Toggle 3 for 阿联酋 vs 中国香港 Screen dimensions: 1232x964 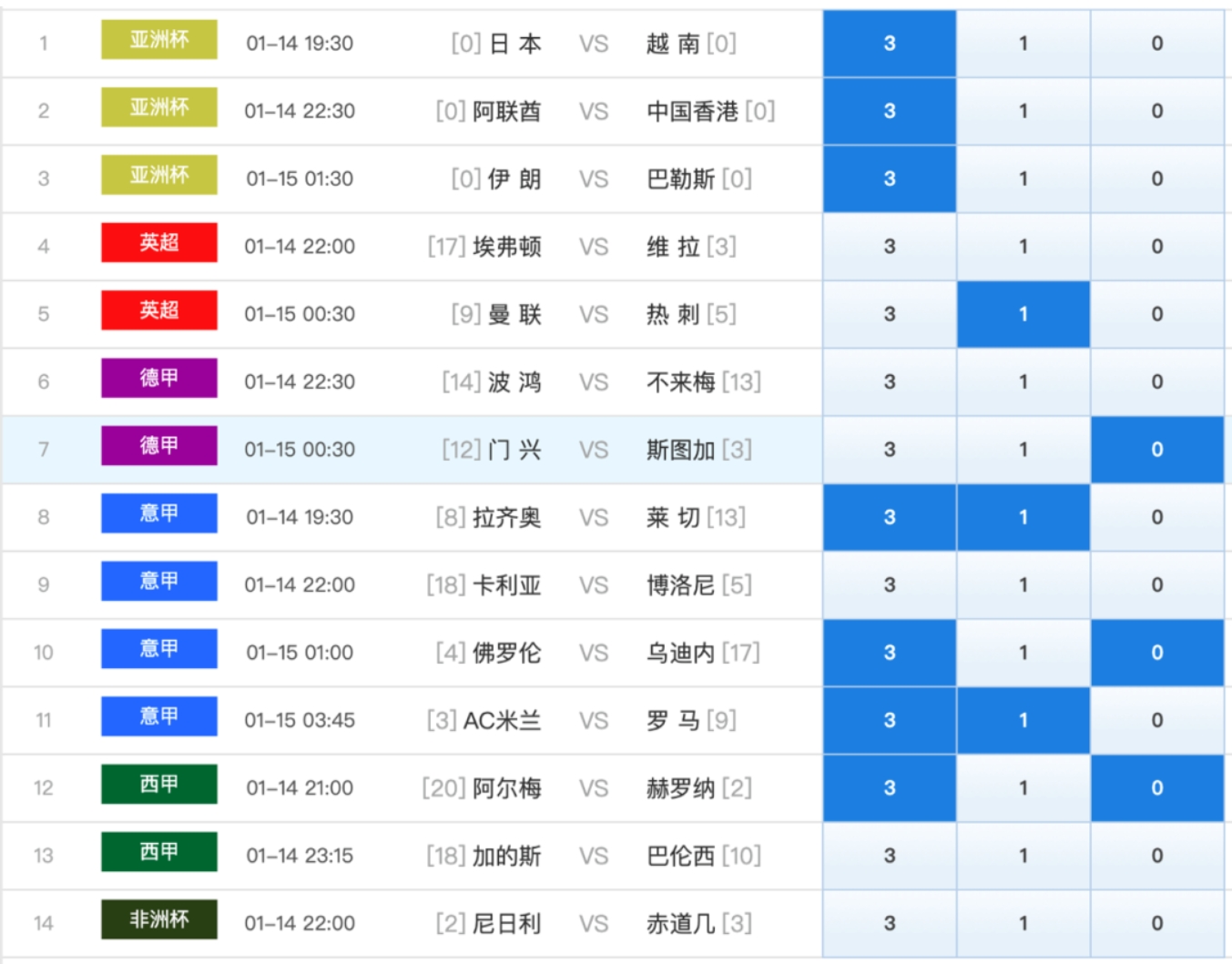[890, 111]
